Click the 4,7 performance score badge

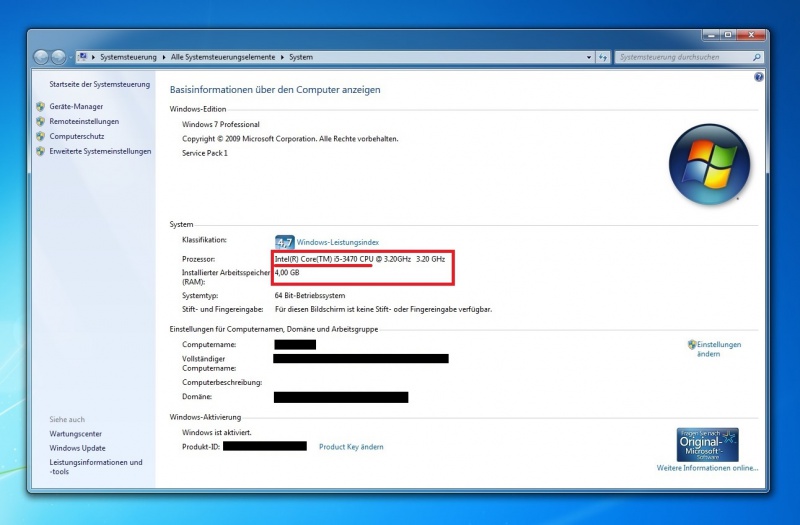pos(285,242)
